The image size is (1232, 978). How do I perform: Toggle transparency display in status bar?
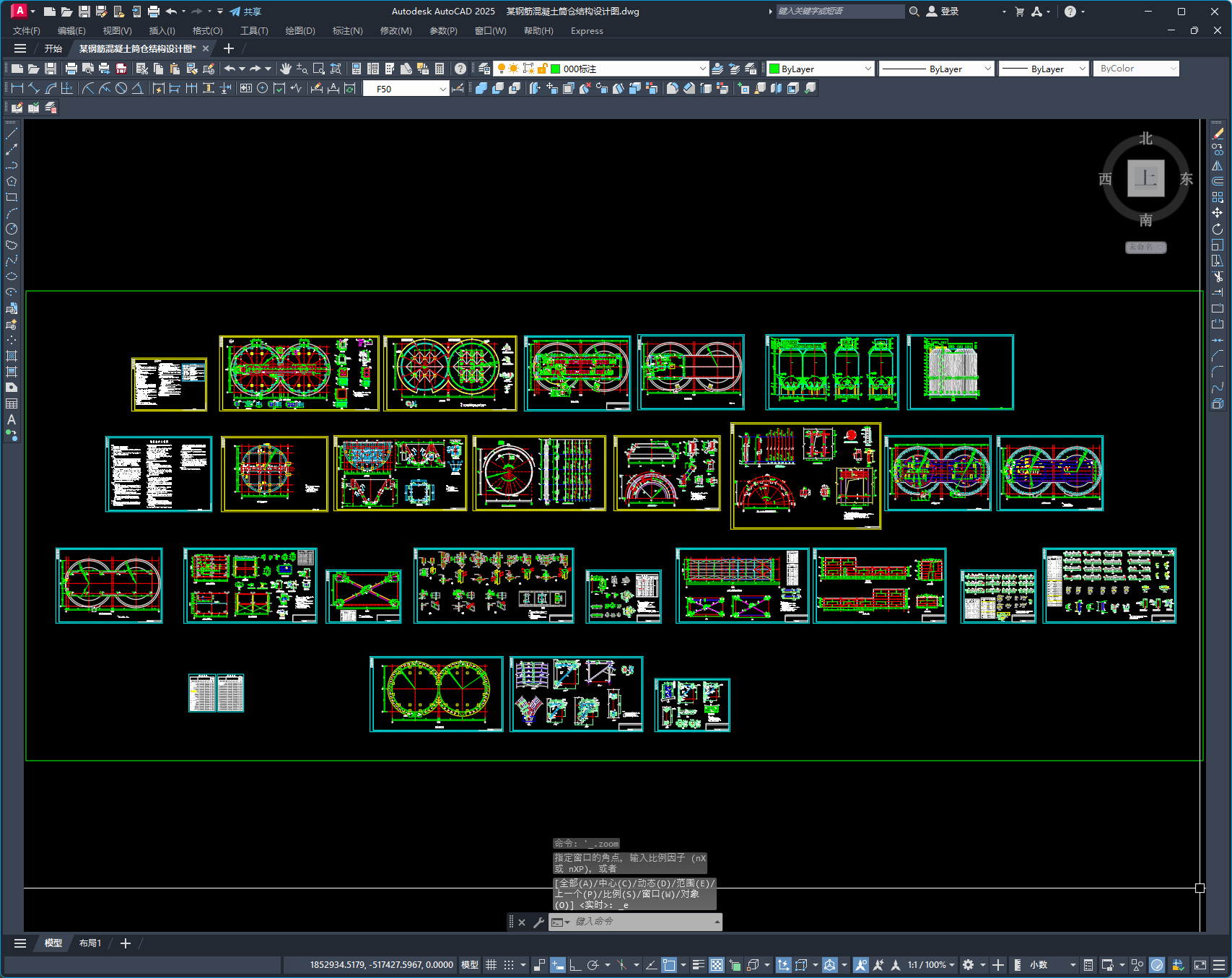[x=717, y=965]
